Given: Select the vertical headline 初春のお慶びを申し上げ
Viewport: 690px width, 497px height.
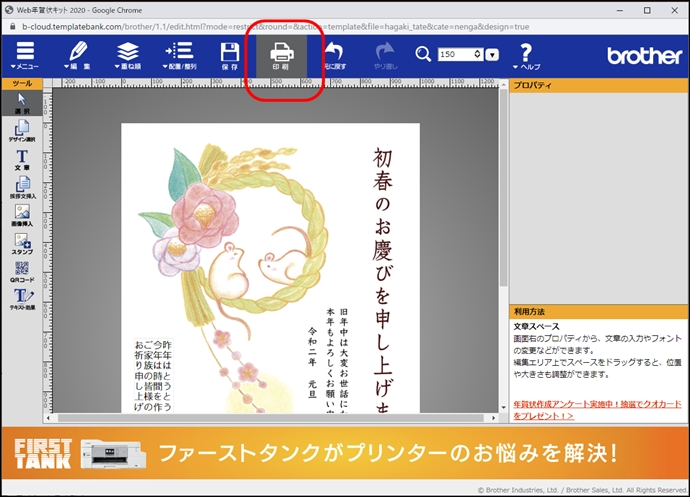Looking at the screenshot, I should 382,280.
